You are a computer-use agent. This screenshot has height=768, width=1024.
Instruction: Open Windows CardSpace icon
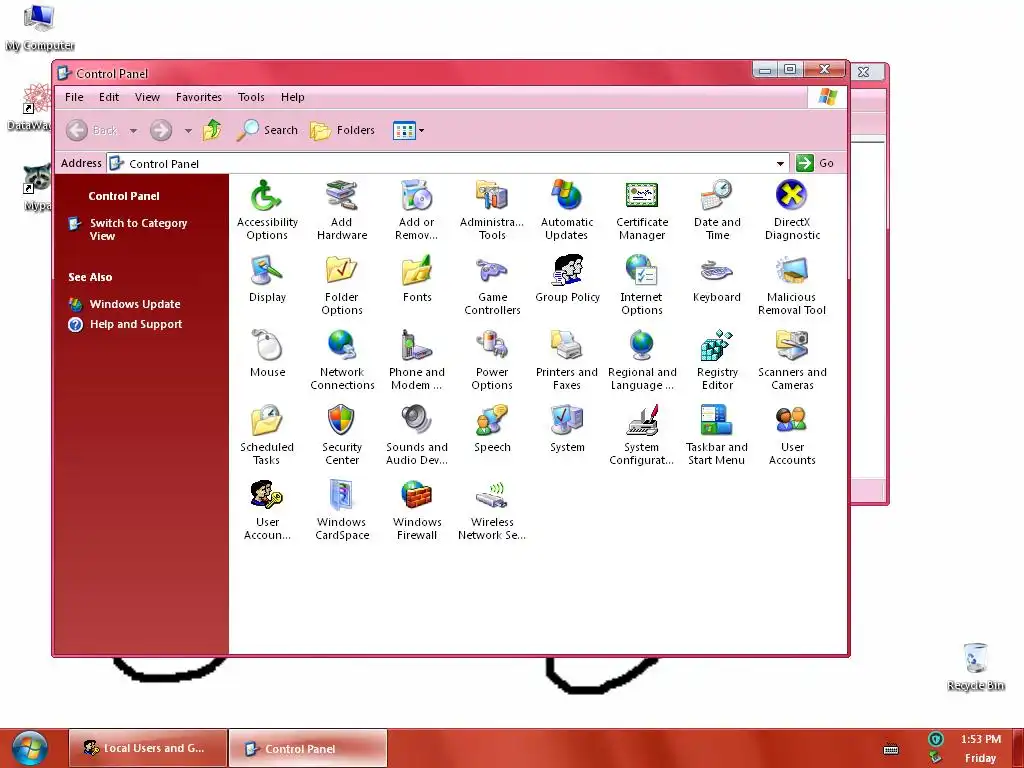click(342, 510)
